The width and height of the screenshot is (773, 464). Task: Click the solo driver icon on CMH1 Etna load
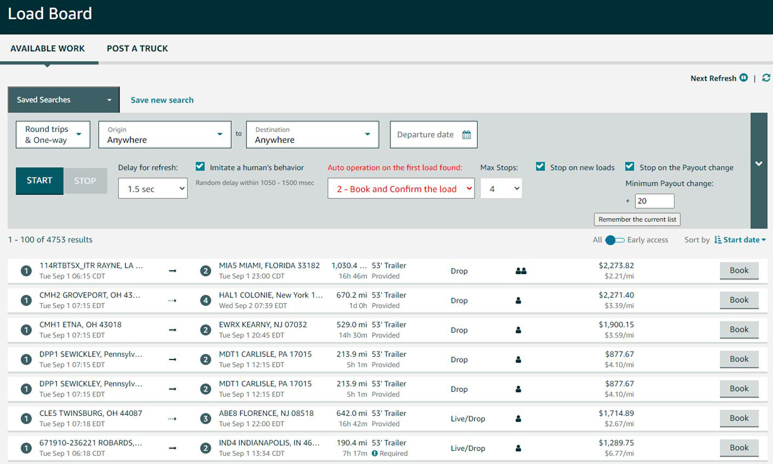coord(518,330)
